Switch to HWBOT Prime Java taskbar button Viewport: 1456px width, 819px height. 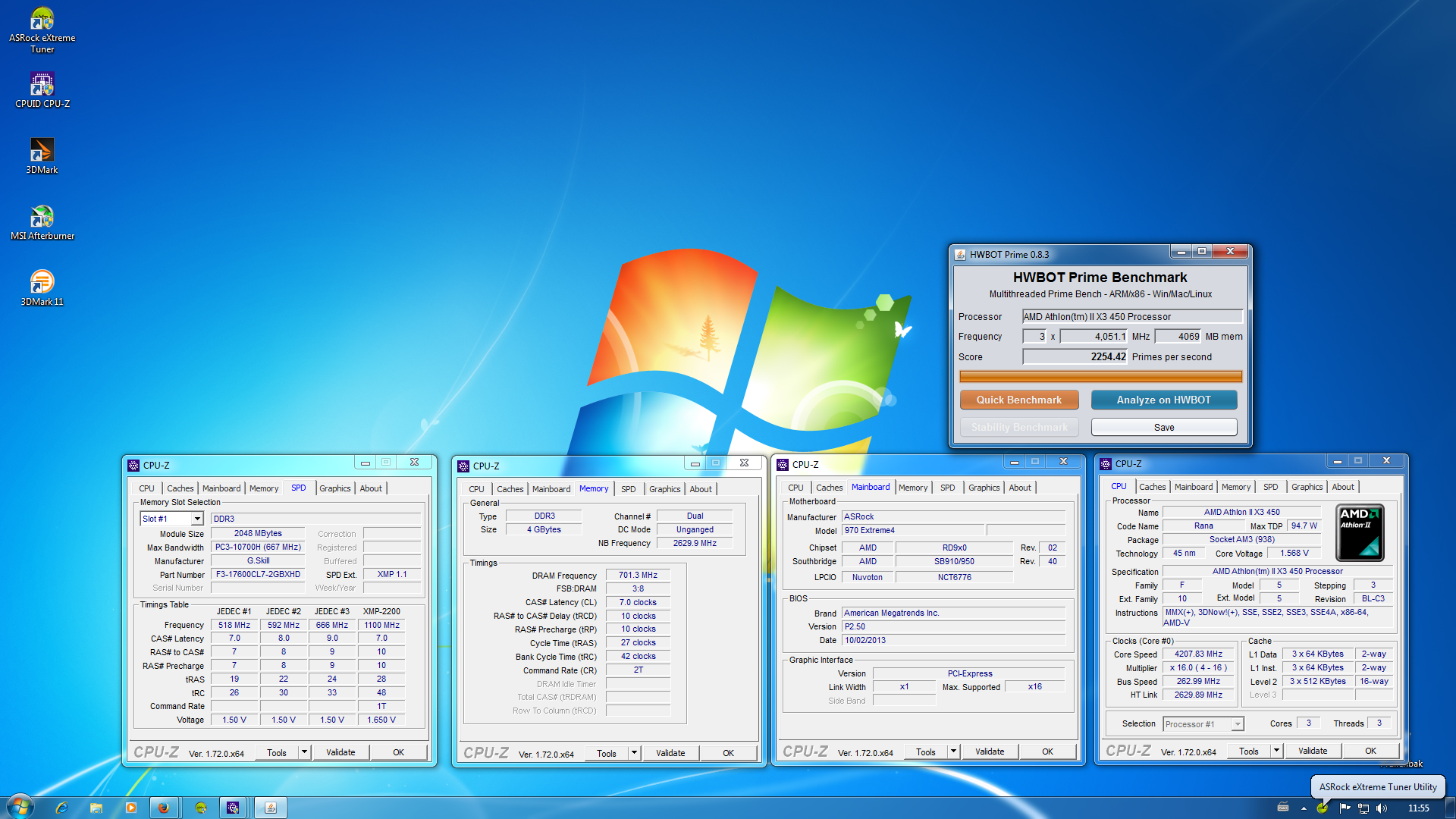coord(270,808)
